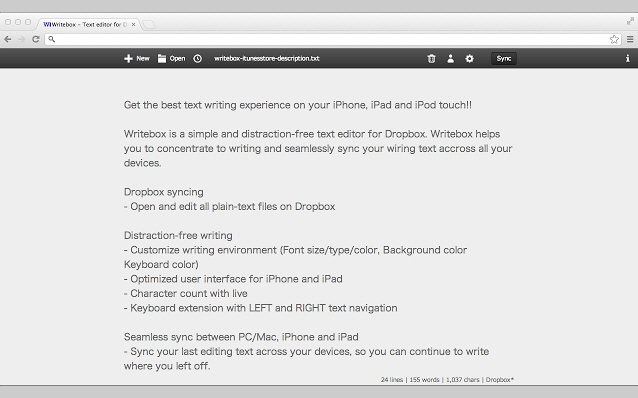Screen dimensions: 638x398
Task: Show info icon in Writebox toolbar
Action: point(627,59)
